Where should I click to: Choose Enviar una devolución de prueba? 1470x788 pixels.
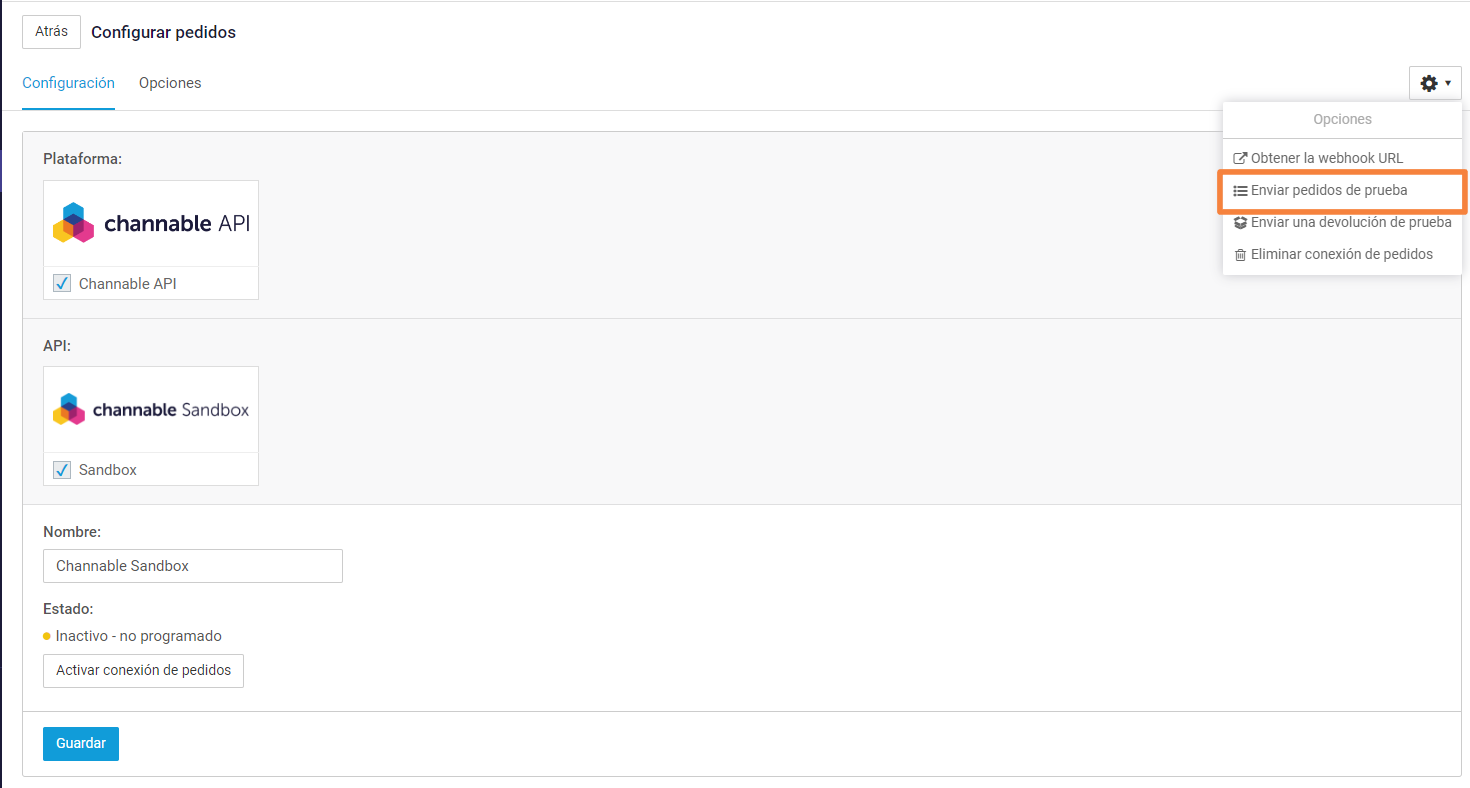(x=1351, y=222)
